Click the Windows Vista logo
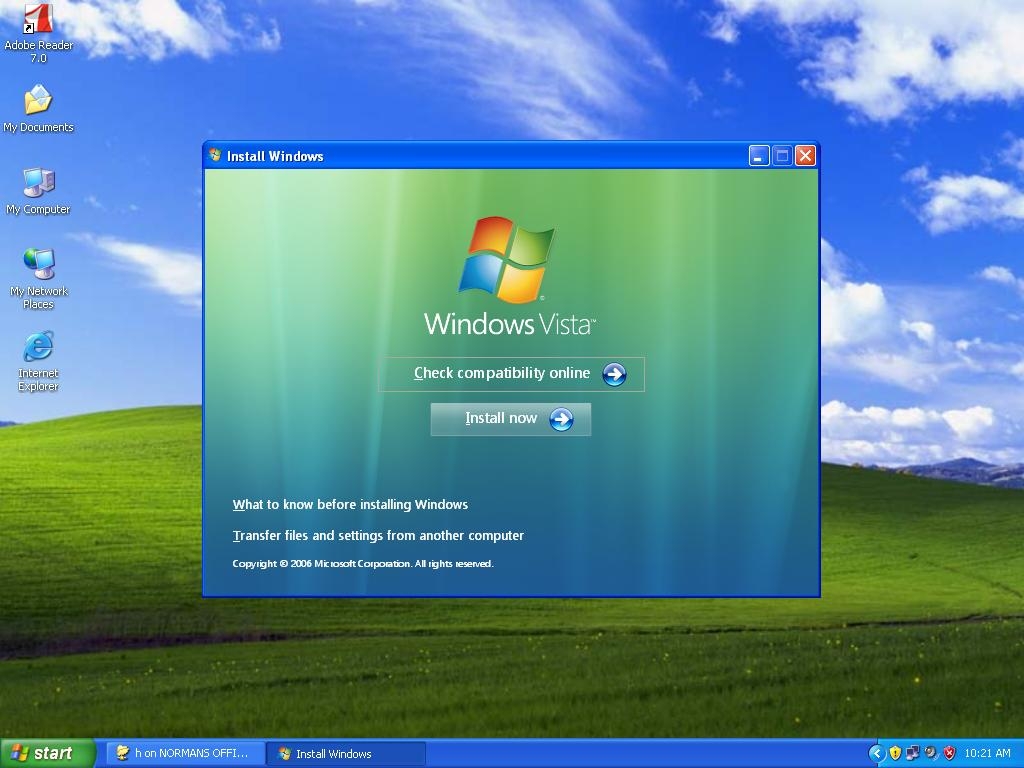The width and height of the screenshot is (1024, 768). point(509,276)
